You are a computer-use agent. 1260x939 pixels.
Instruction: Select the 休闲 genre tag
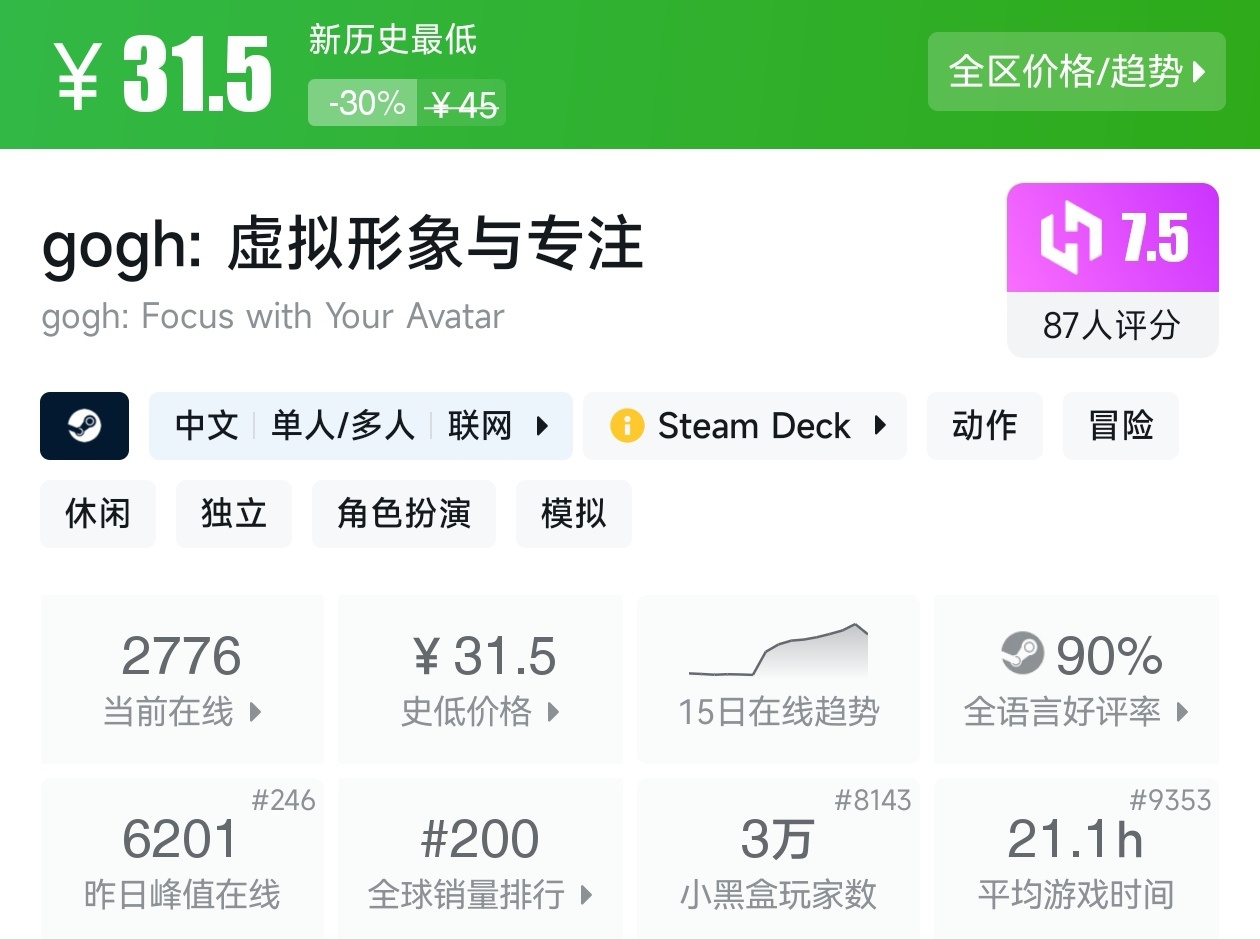click(98, 514)
